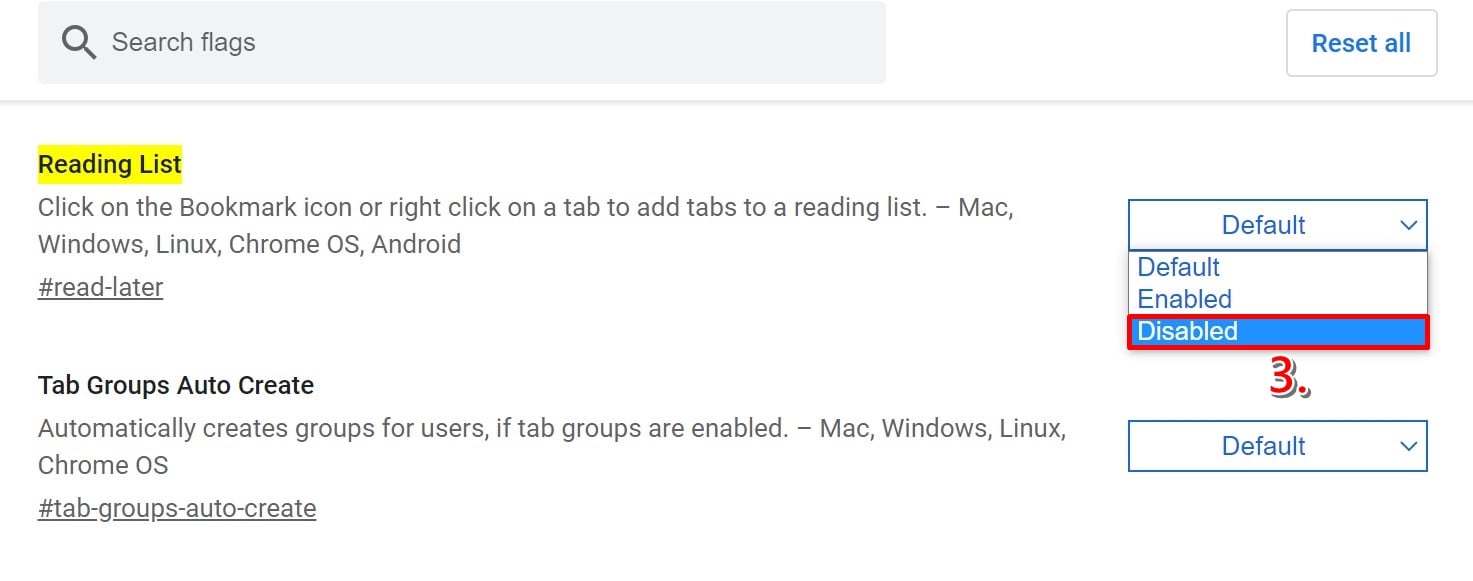The width and height of the screenshot is (1473, 581).
Task: Focus the Search flags input field
Action: [461, 42]
